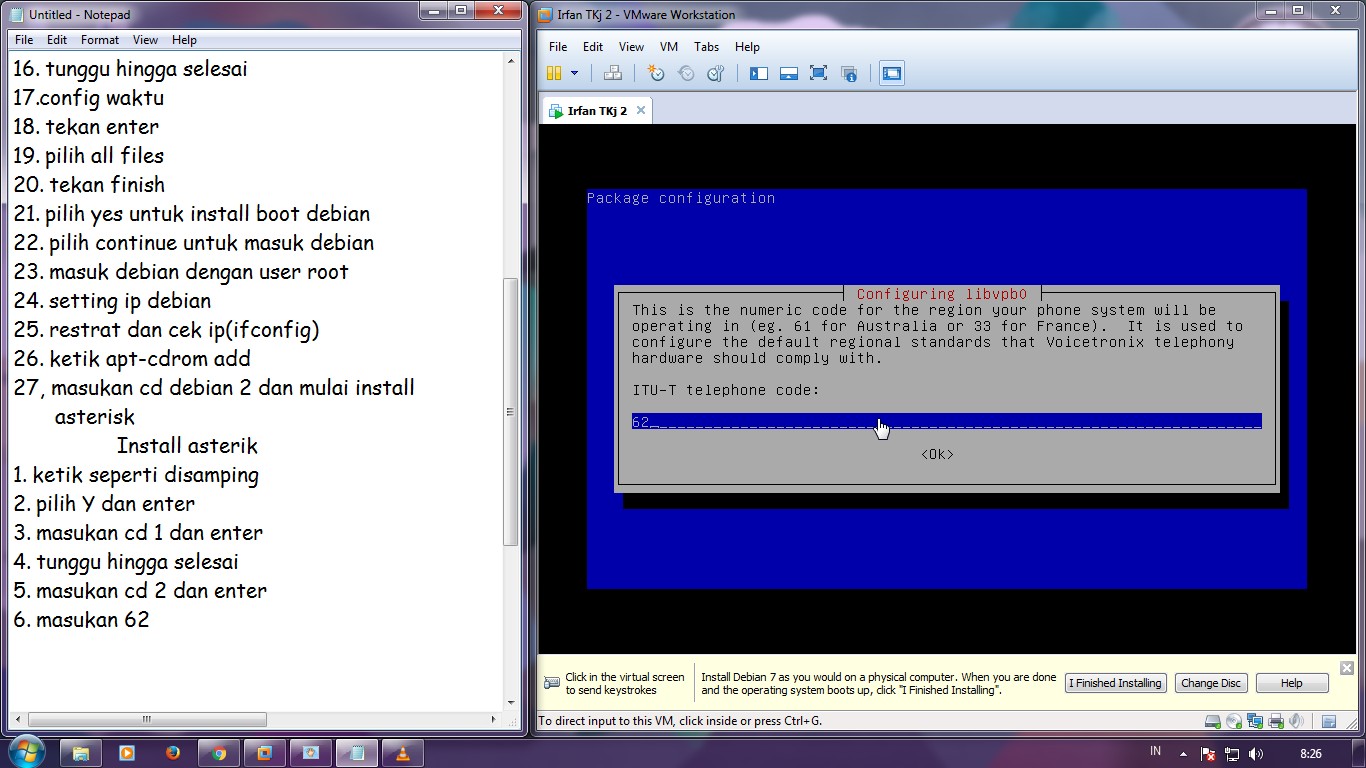Click the VMware message log icon
This screenshot has height=768, width=1366.
[1329, 721]
